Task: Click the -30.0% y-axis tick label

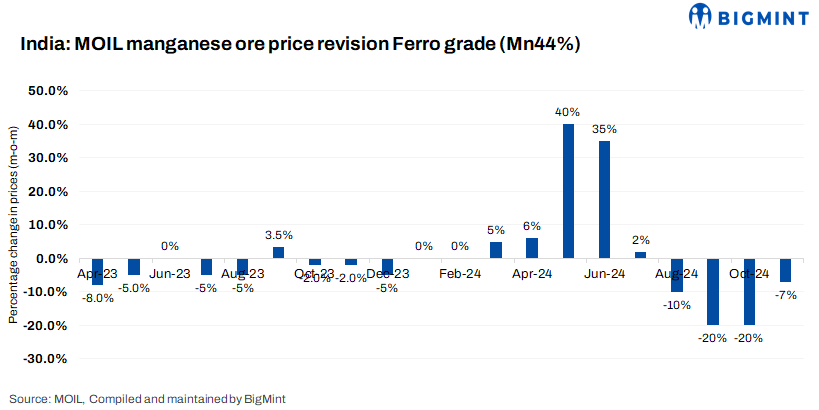Action: tap(45, 358)
